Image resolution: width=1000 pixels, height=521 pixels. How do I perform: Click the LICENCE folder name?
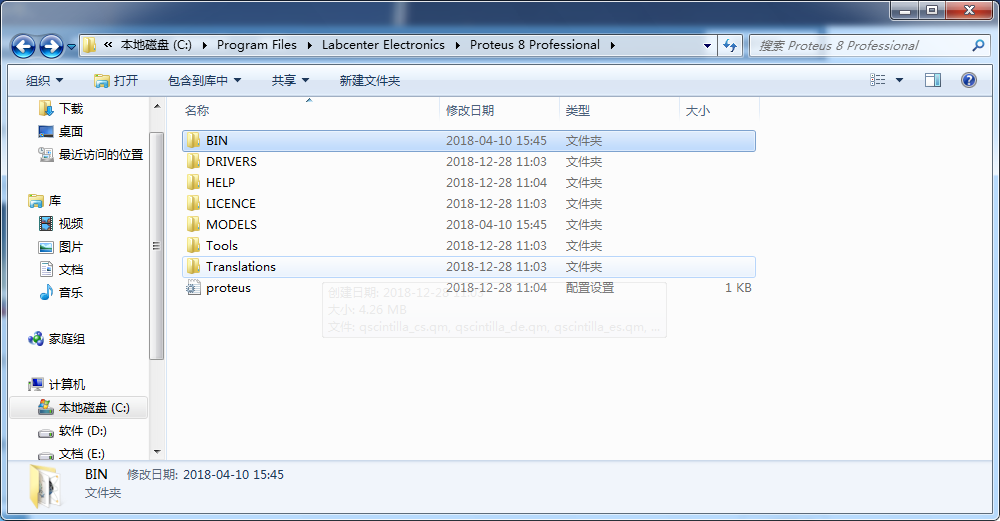click(x=230, y=203)
